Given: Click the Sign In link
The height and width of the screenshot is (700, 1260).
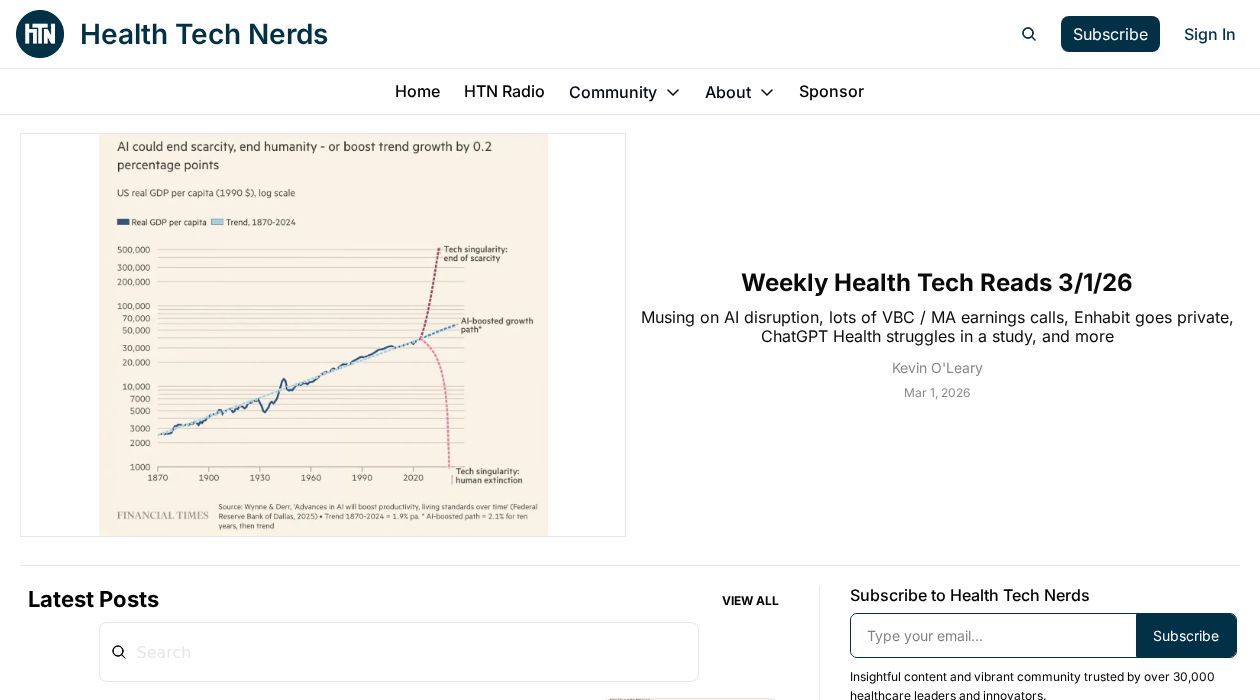Looking at the screenshot, I should 1209,34.
